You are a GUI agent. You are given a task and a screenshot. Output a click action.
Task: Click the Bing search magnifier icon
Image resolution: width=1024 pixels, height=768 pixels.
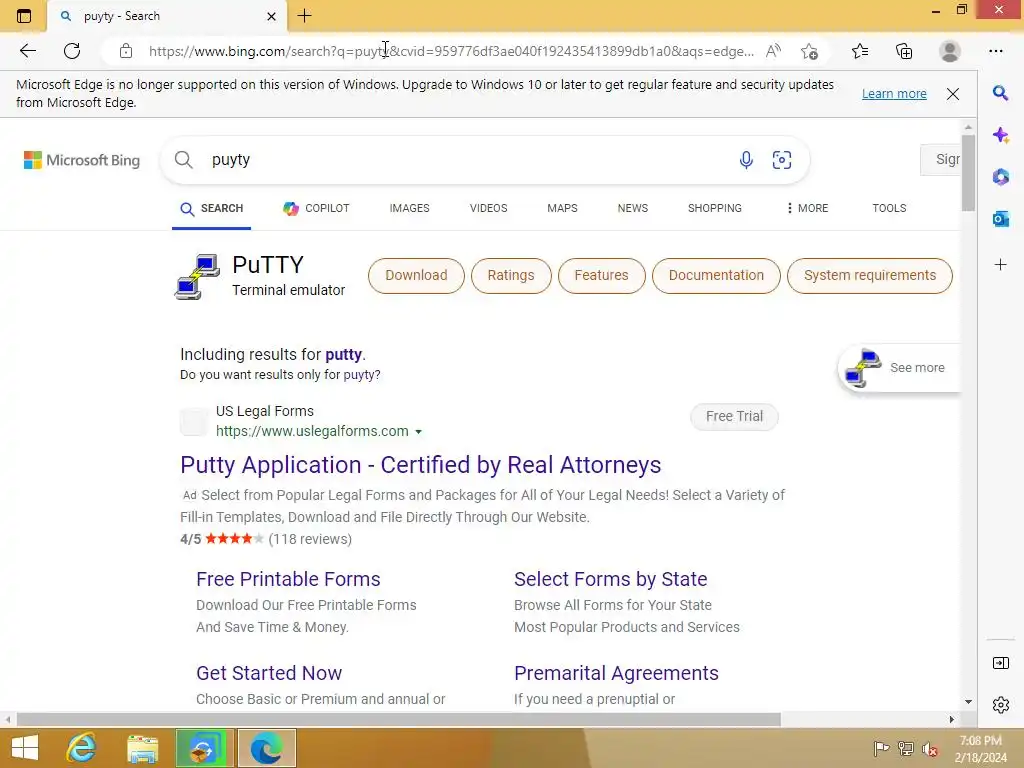[x=184, y=160]
